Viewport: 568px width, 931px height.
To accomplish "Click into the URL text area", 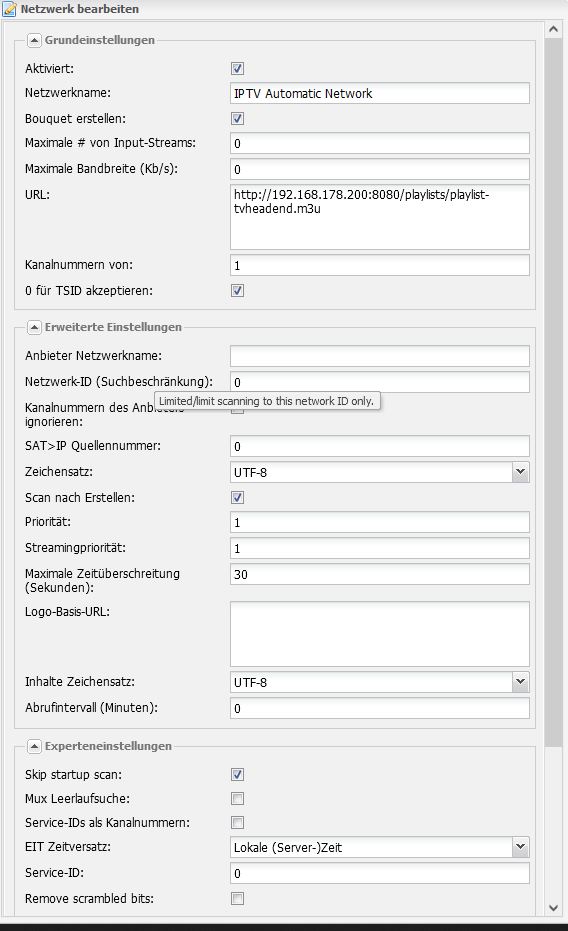I will 379,217.
